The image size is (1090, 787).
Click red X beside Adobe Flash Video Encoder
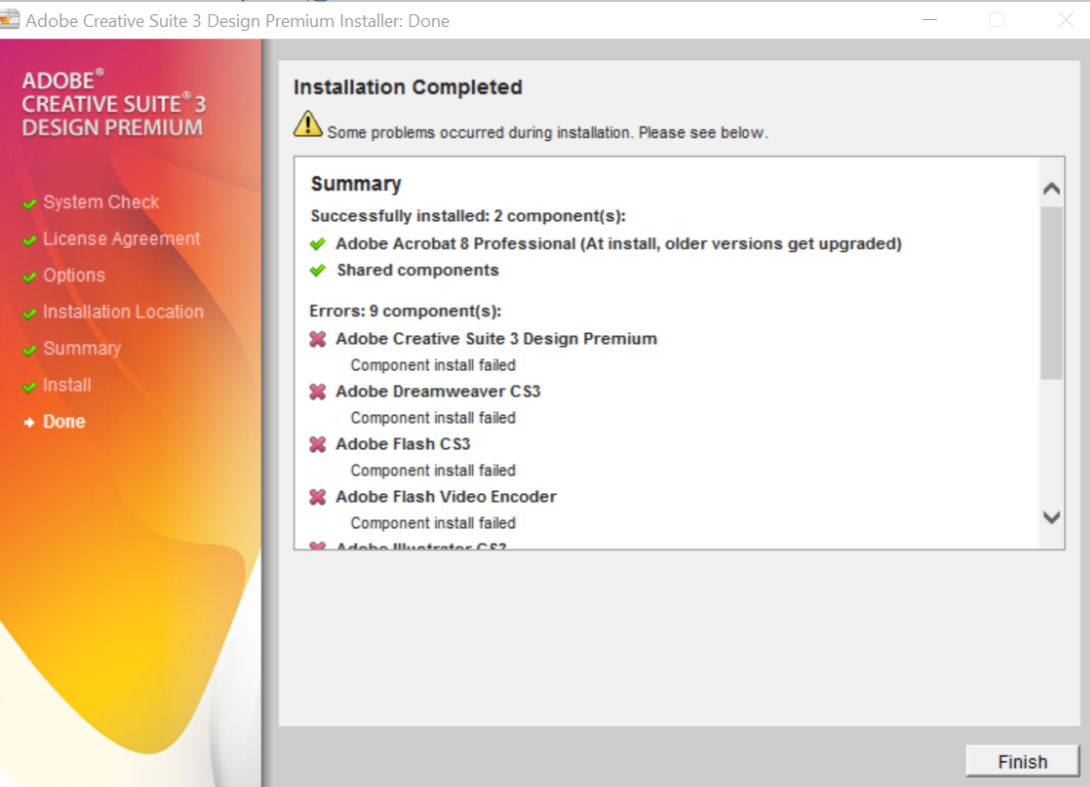tap(318, 497)
